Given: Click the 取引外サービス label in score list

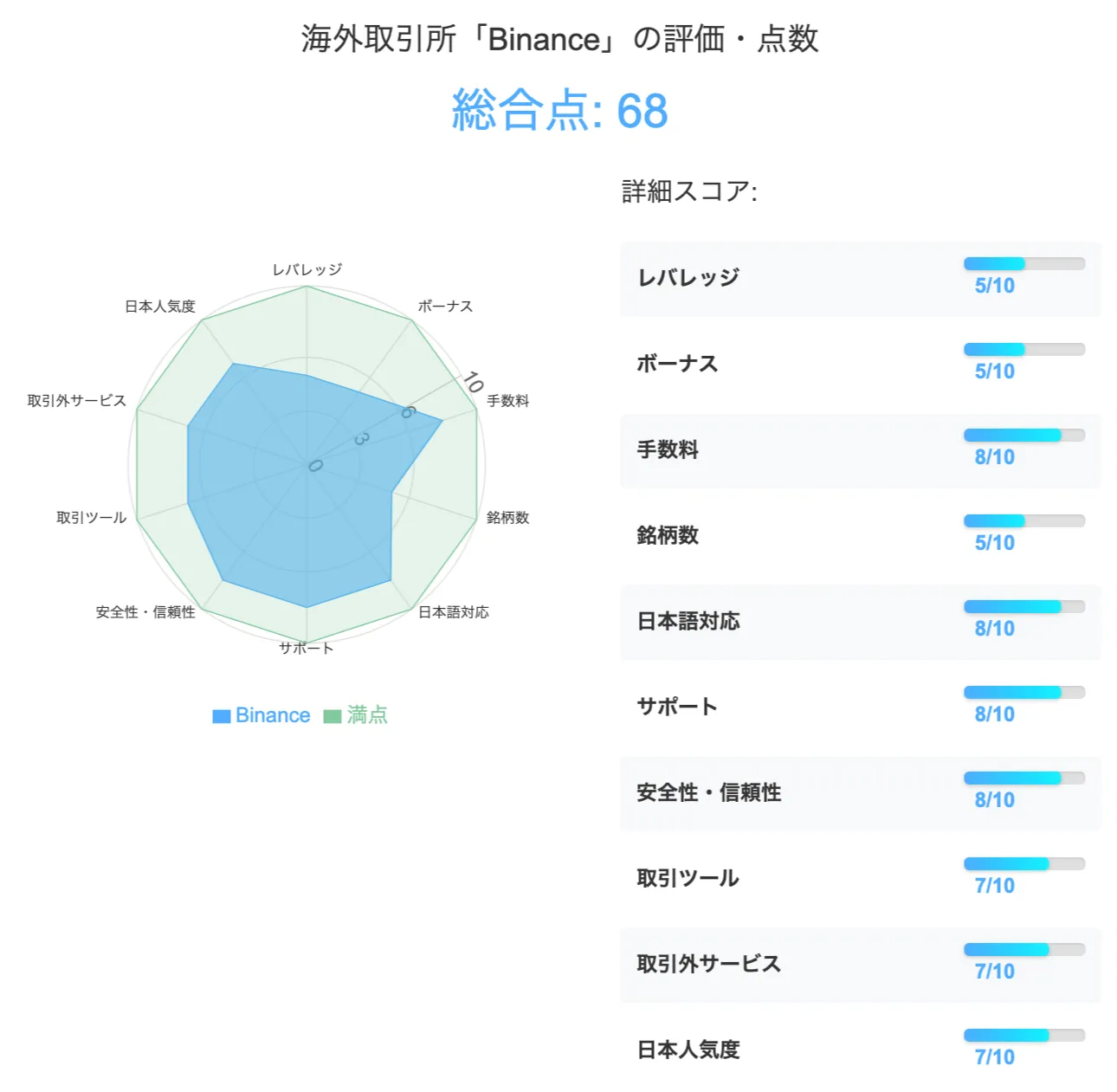Looking at the screenshot, I should click(709, 964).
